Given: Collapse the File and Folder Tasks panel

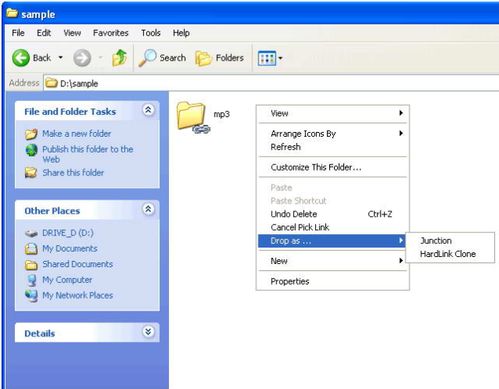Looking at the screenshot, I should [x=148, y=110].
